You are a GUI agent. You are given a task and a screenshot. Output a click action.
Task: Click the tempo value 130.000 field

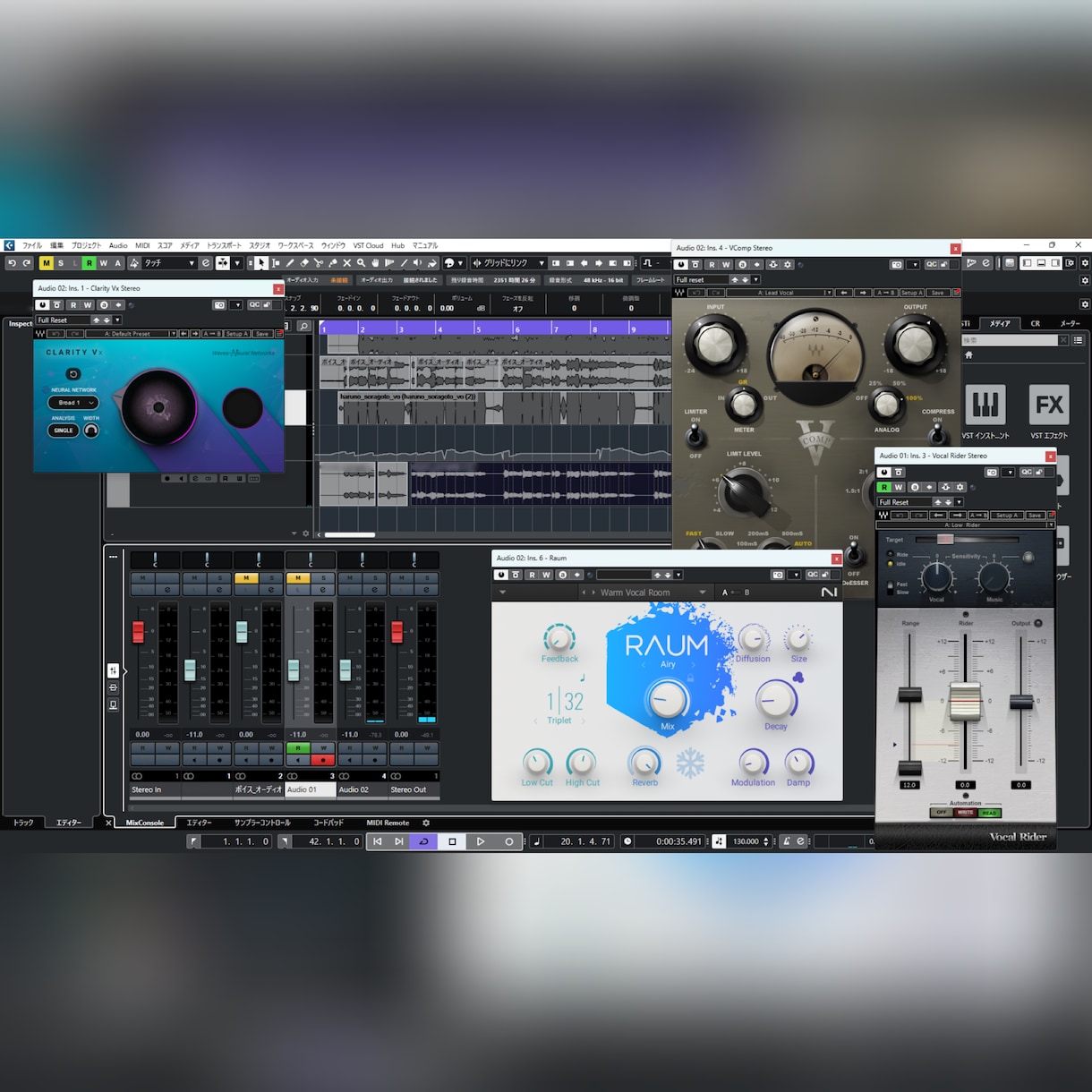[x=746, y=841]
